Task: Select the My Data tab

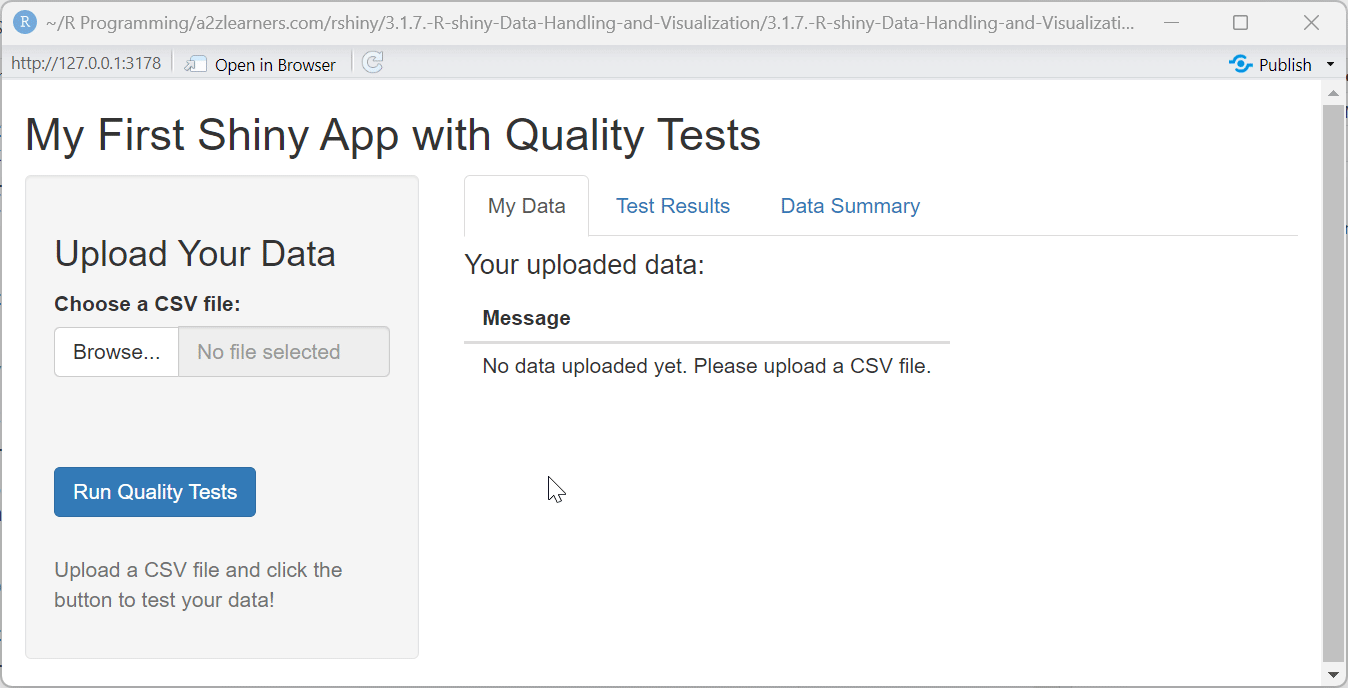Action: tap(526, 205)
